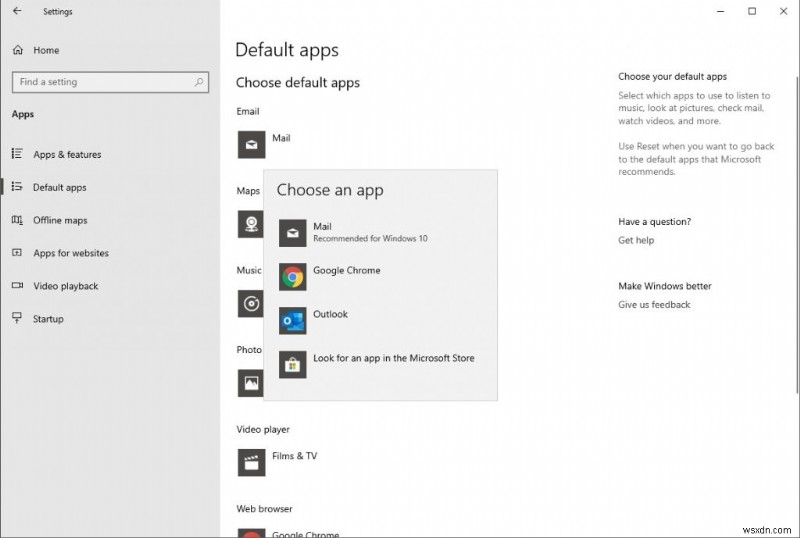The height and width of the screenshot is (538, 800).
Task: Click the Apps for websites icon
Action: point(17,253)
